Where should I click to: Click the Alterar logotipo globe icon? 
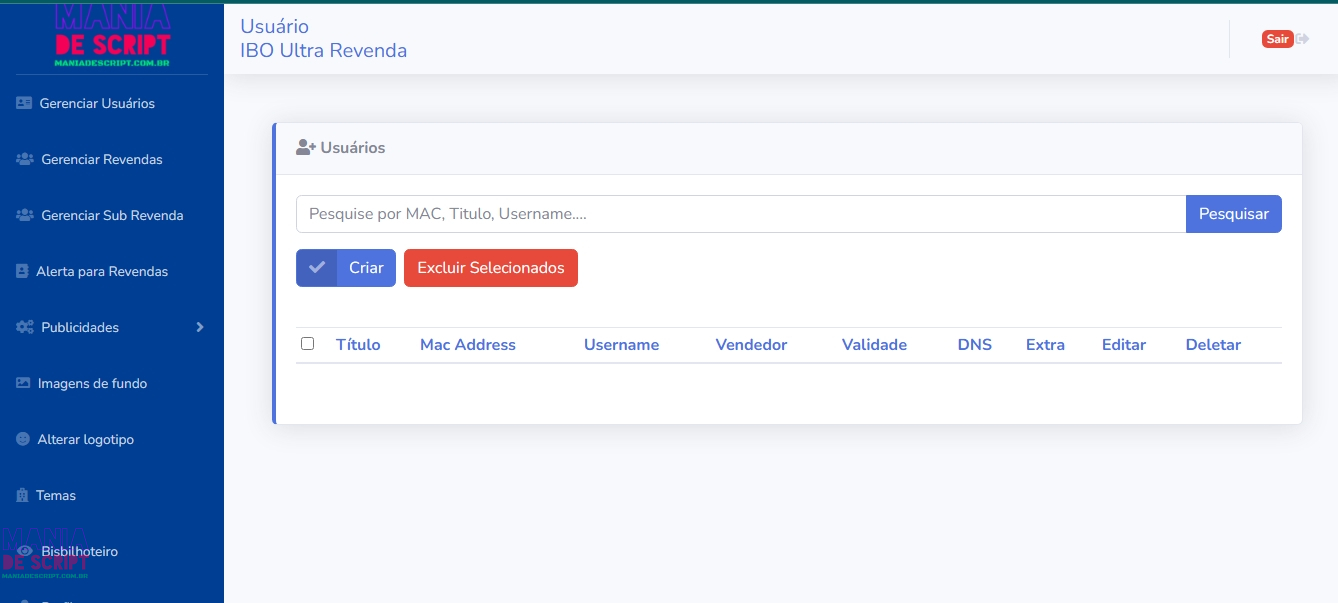click(23, 439)
